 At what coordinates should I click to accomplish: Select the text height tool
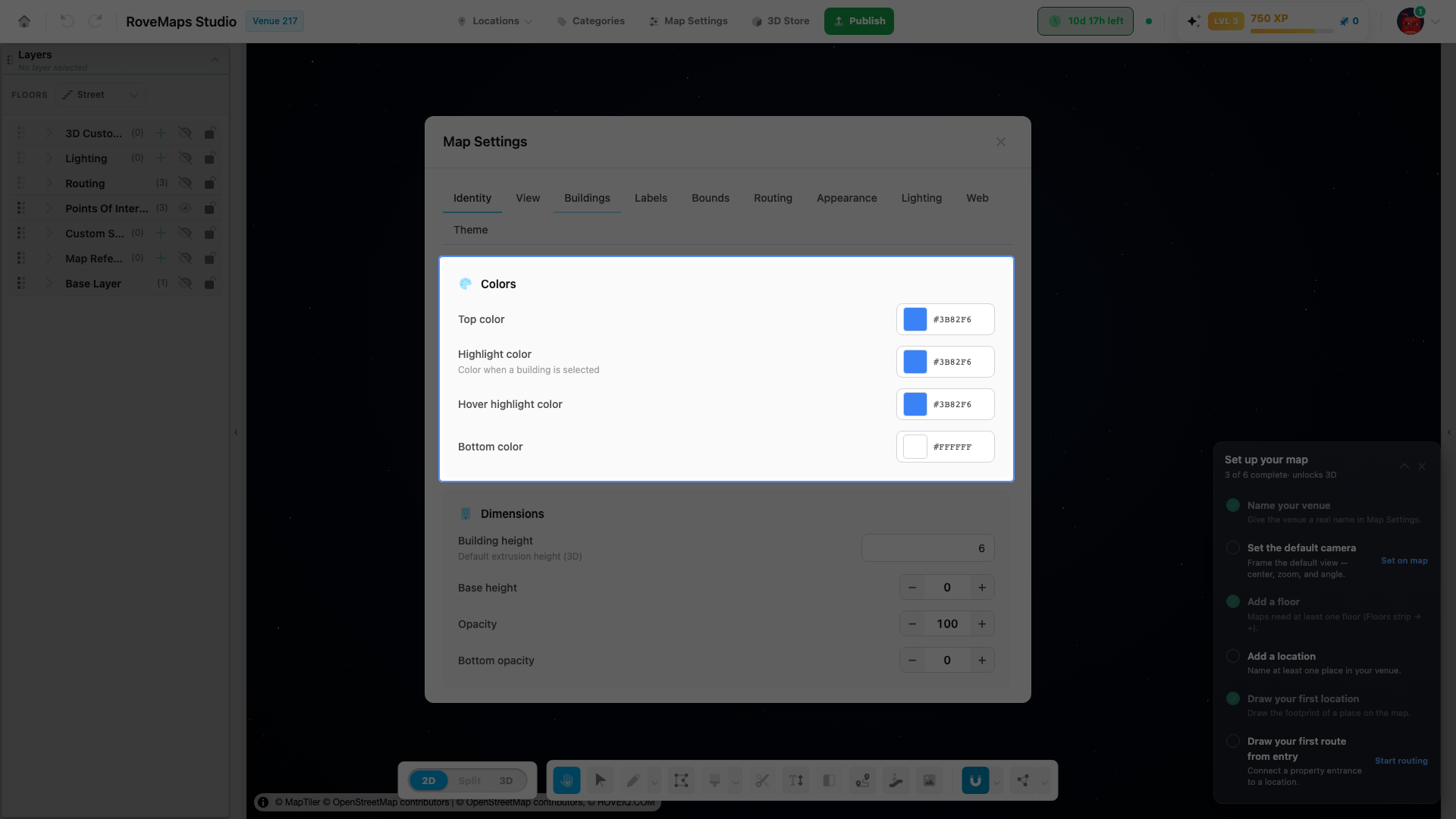pos(795,780)
